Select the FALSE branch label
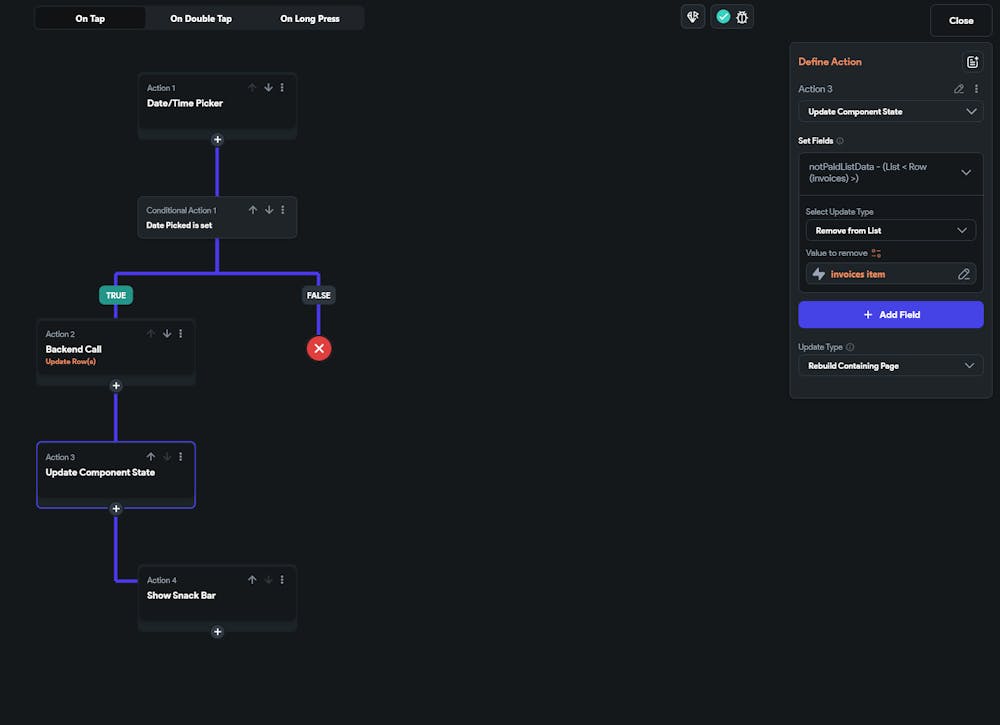 pos(318,295)
